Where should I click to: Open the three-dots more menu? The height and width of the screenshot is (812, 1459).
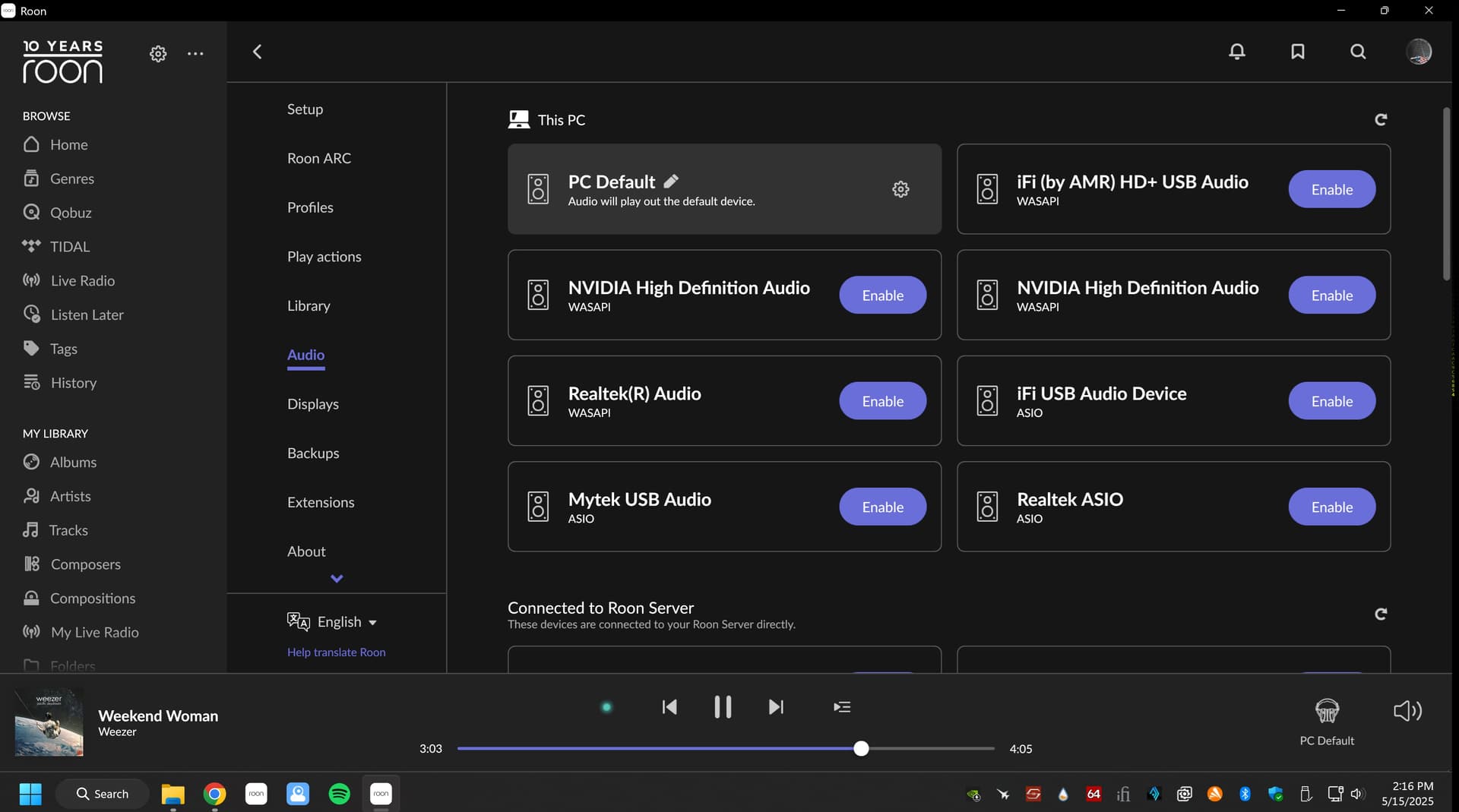(195, 53)
